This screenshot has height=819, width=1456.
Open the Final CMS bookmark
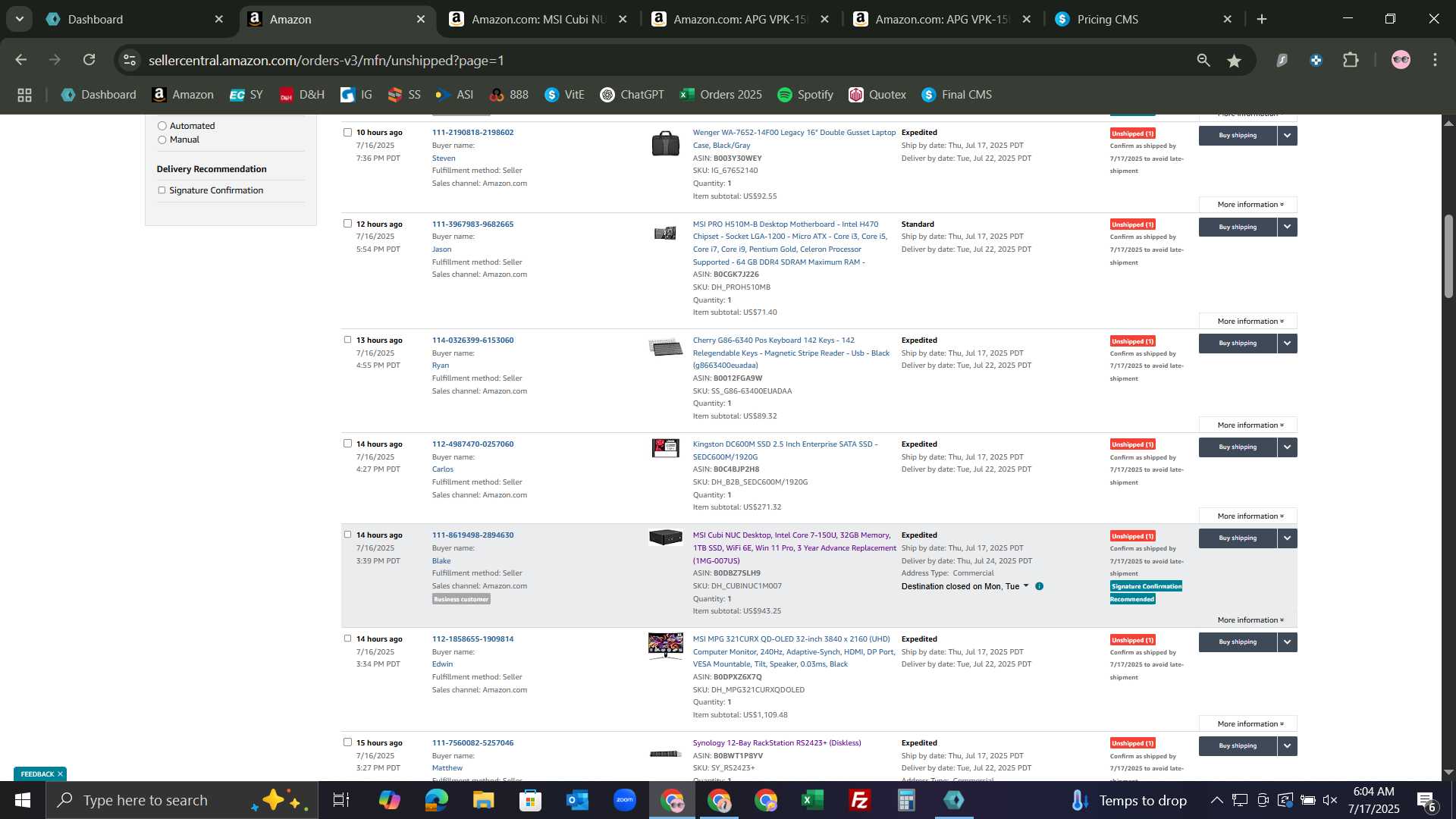click(956, 95)
